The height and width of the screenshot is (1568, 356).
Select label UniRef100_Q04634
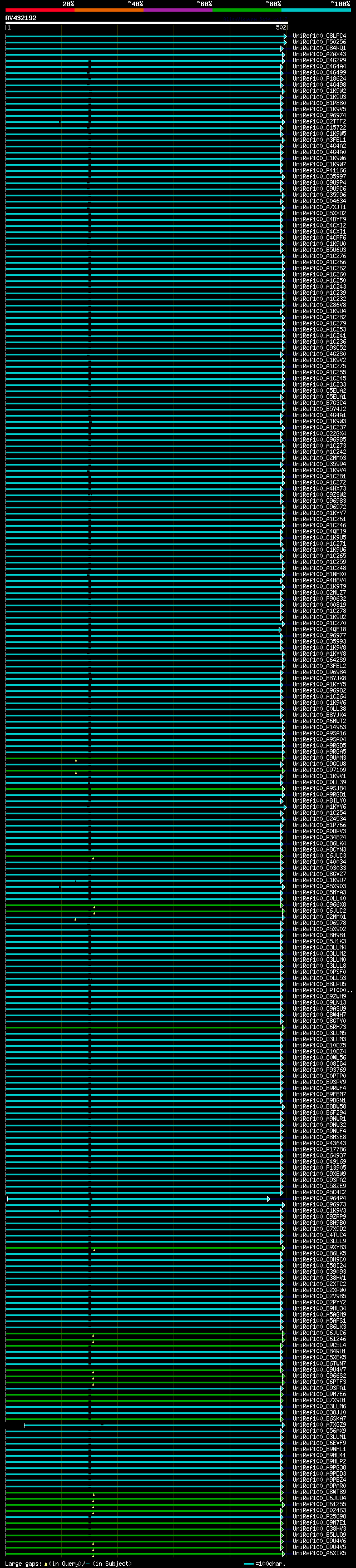319,201
